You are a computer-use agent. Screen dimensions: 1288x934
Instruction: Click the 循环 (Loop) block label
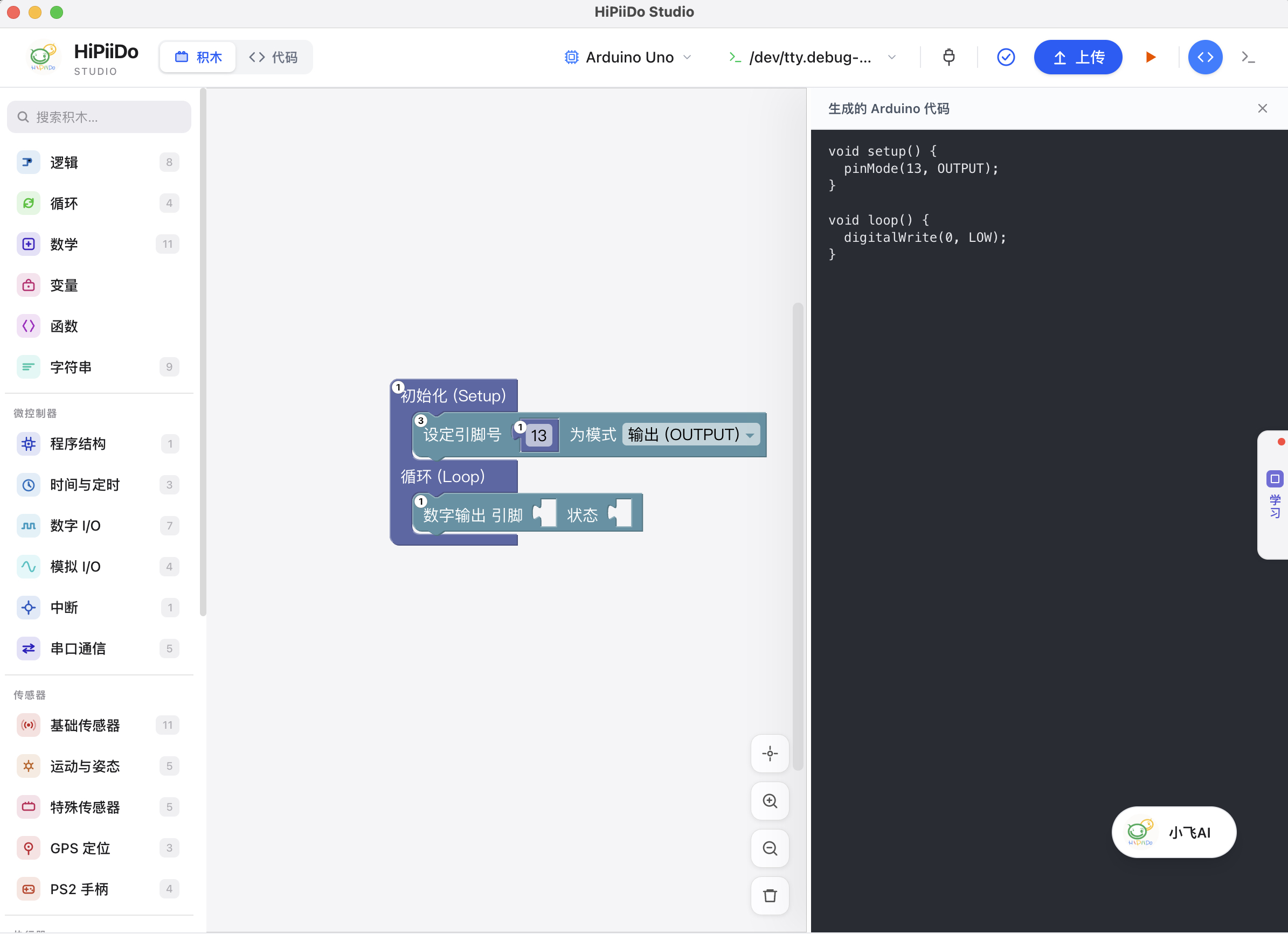coord(443,476)
